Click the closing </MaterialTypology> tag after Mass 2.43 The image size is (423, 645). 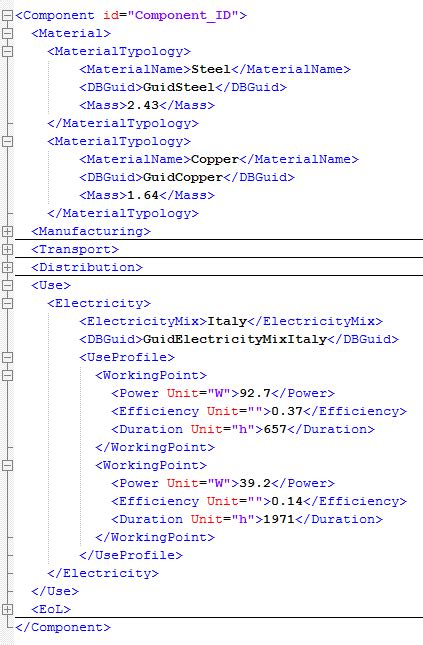tap(123, 123)
